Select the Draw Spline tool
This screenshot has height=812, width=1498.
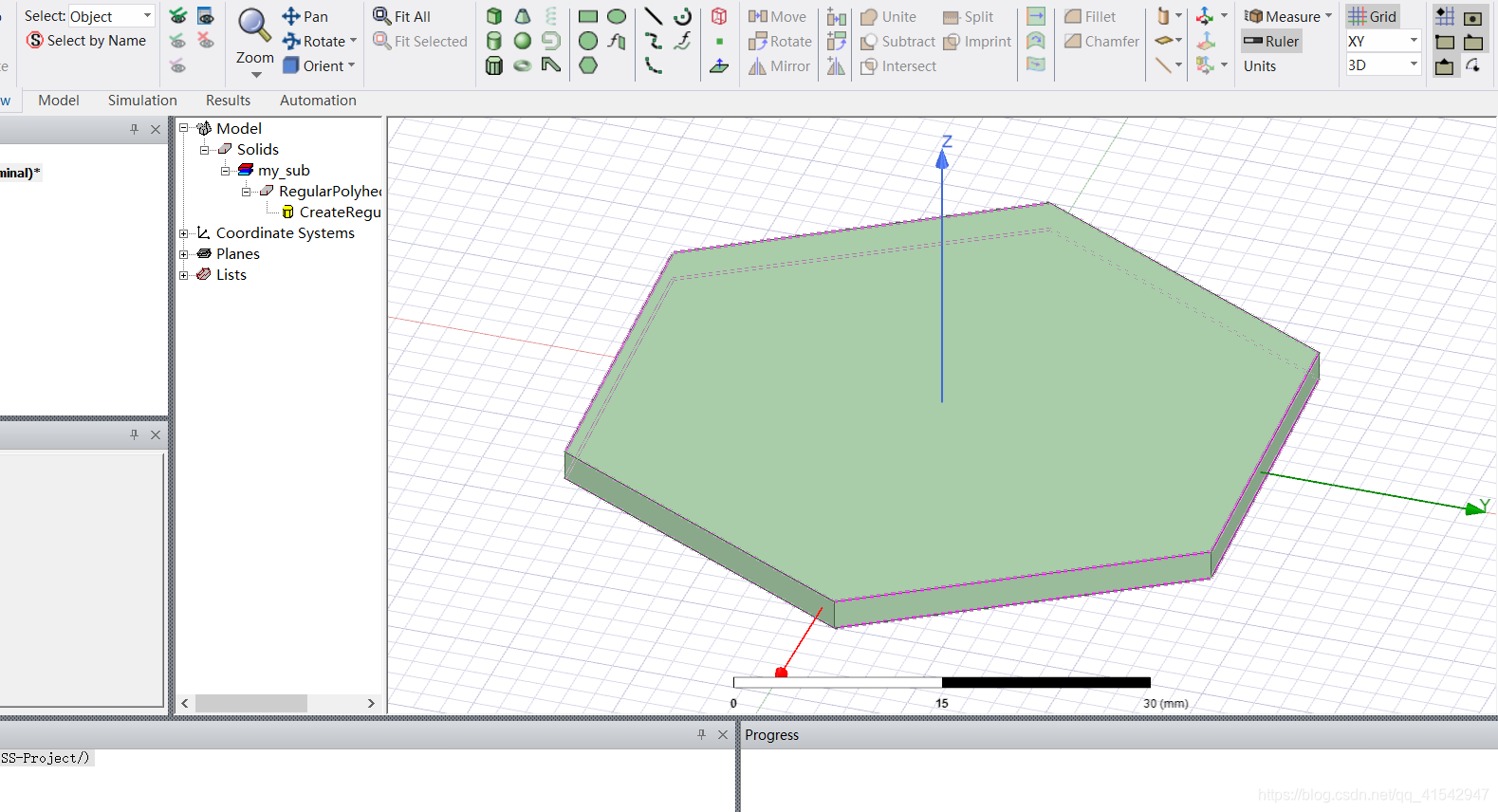tap(654, 41)
